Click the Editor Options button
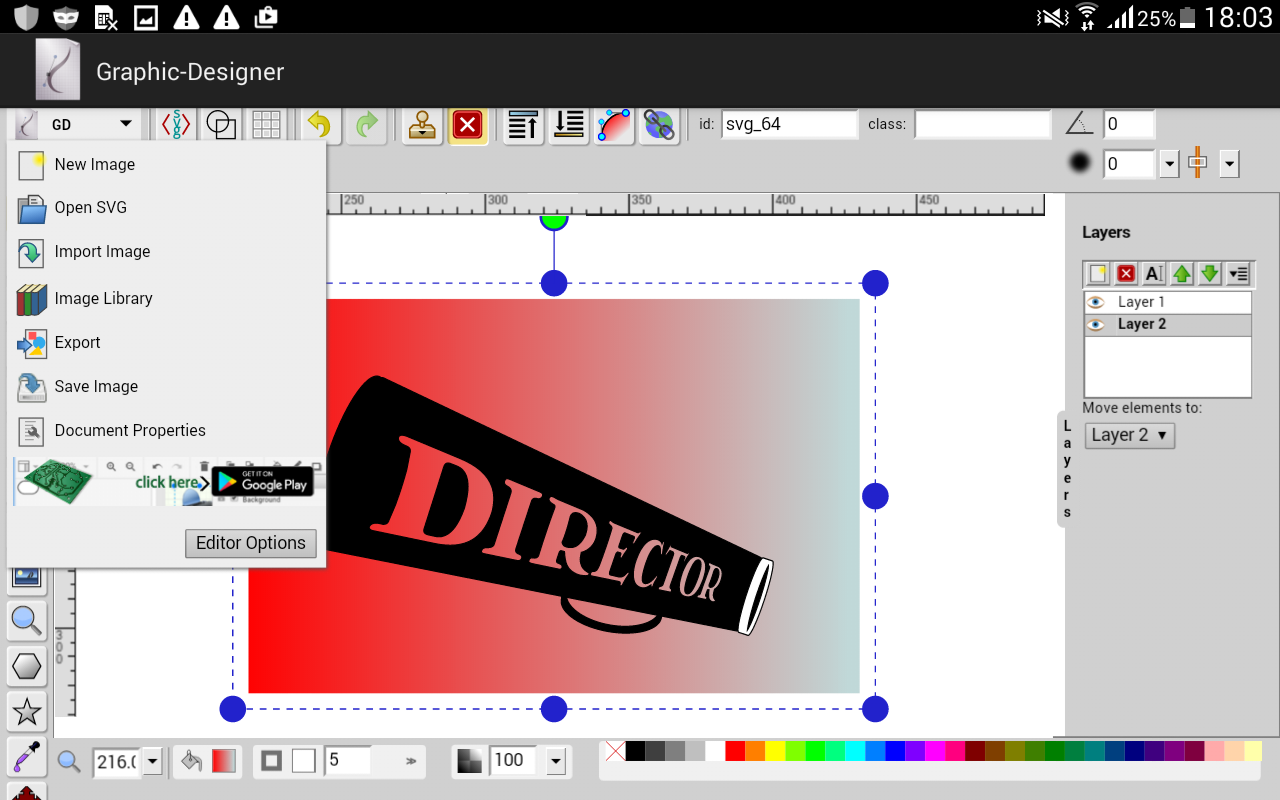The height and width of the screenshot is (800, 1280). (251, 543)
